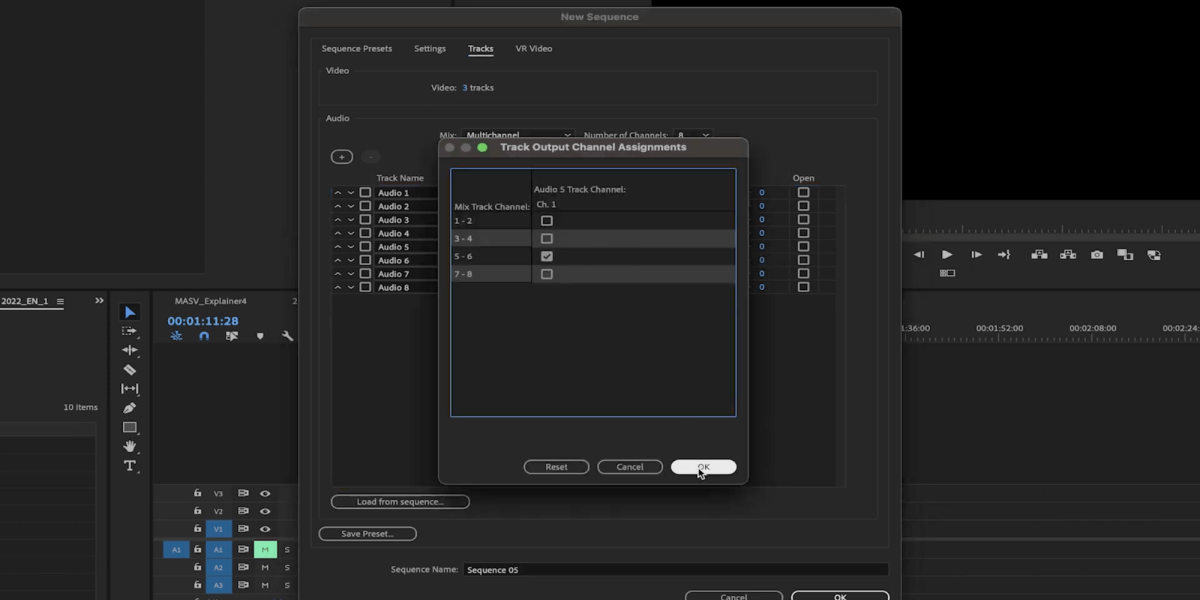Play the program monitor
Viewport: 1200px width, 600px height.
(x=947, y=255)
